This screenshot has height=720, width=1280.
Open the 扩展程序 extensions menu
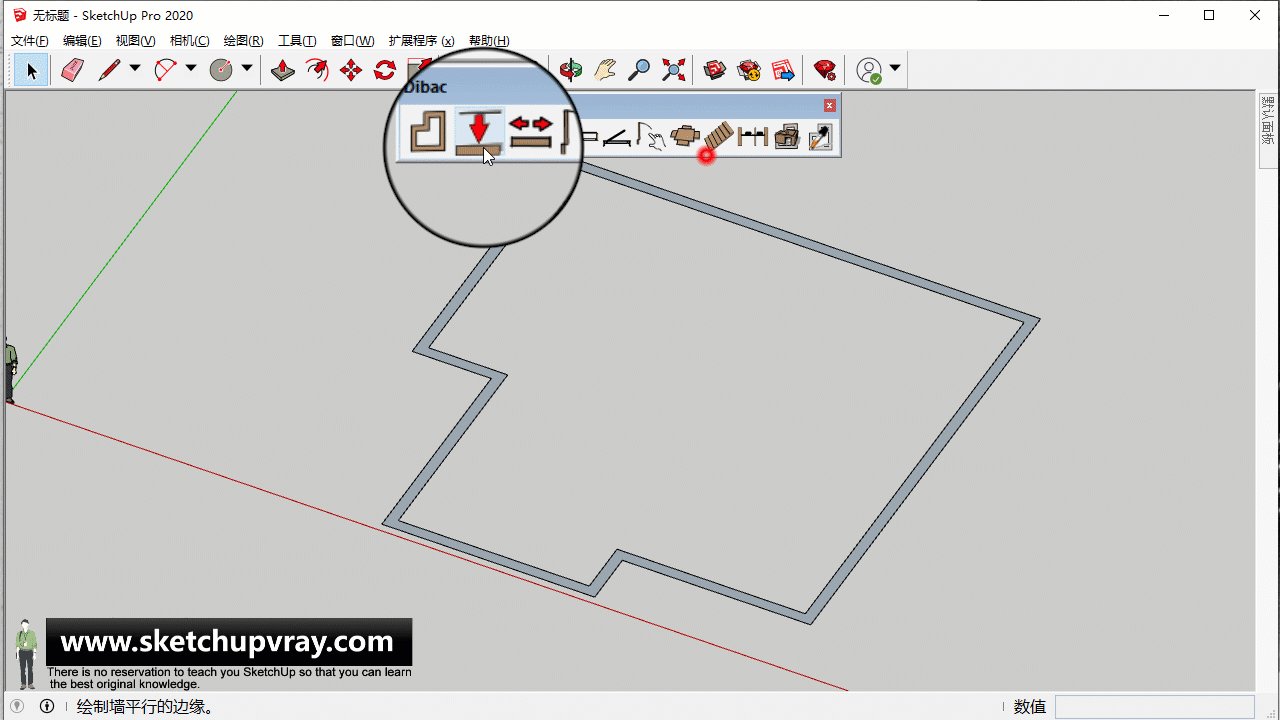tap(421, 41)
